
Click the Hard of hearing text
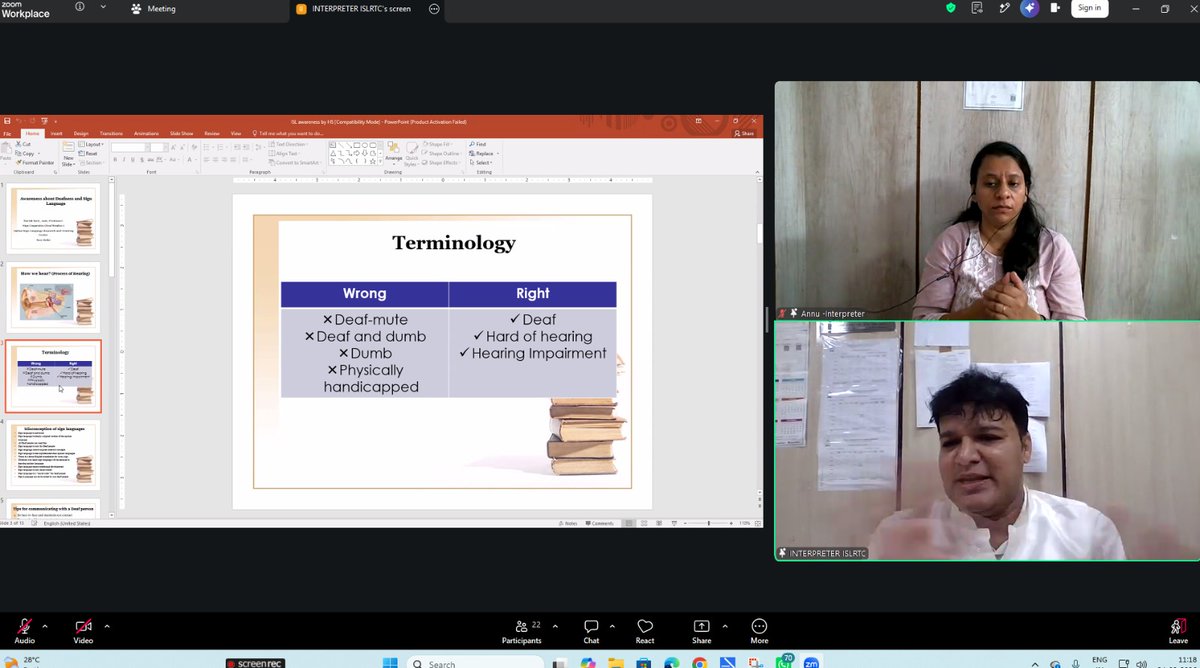(539, 337)
